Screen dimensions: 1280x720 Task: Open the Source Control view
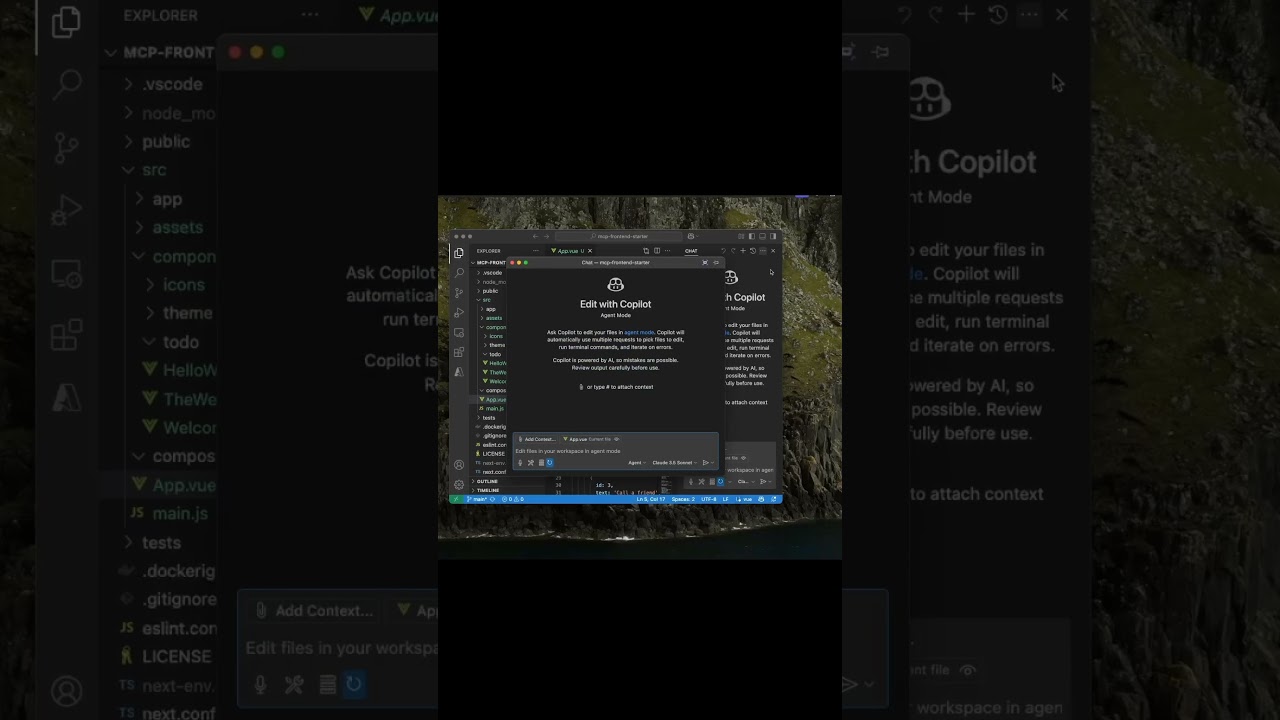(459, 293)
